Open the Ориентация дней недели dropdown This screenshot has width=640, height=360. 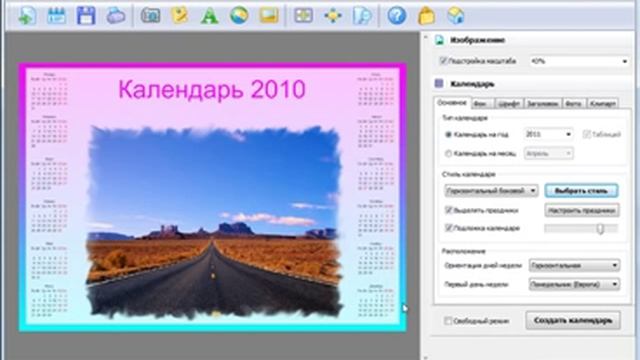574,265
